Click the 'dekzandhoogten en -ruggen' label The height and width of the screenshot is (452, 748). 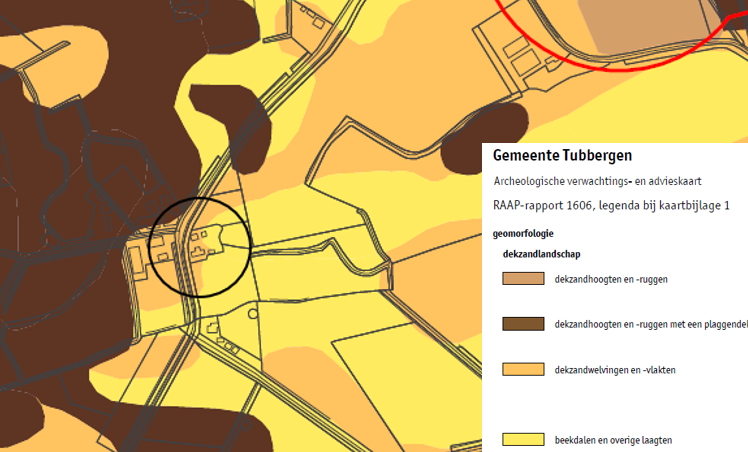coord(611,279)
